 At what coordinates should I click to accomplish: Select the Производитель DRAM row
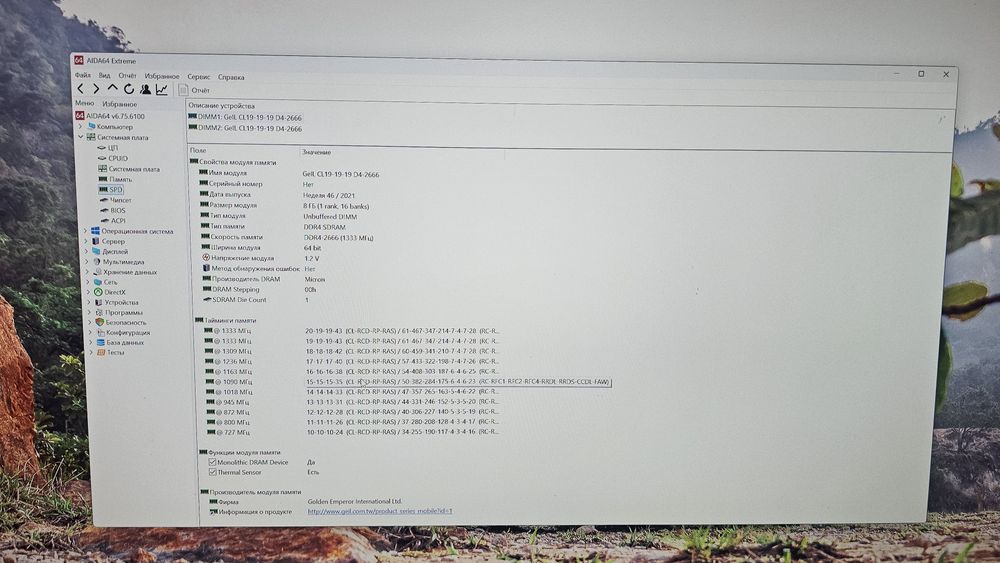point(264,279)
